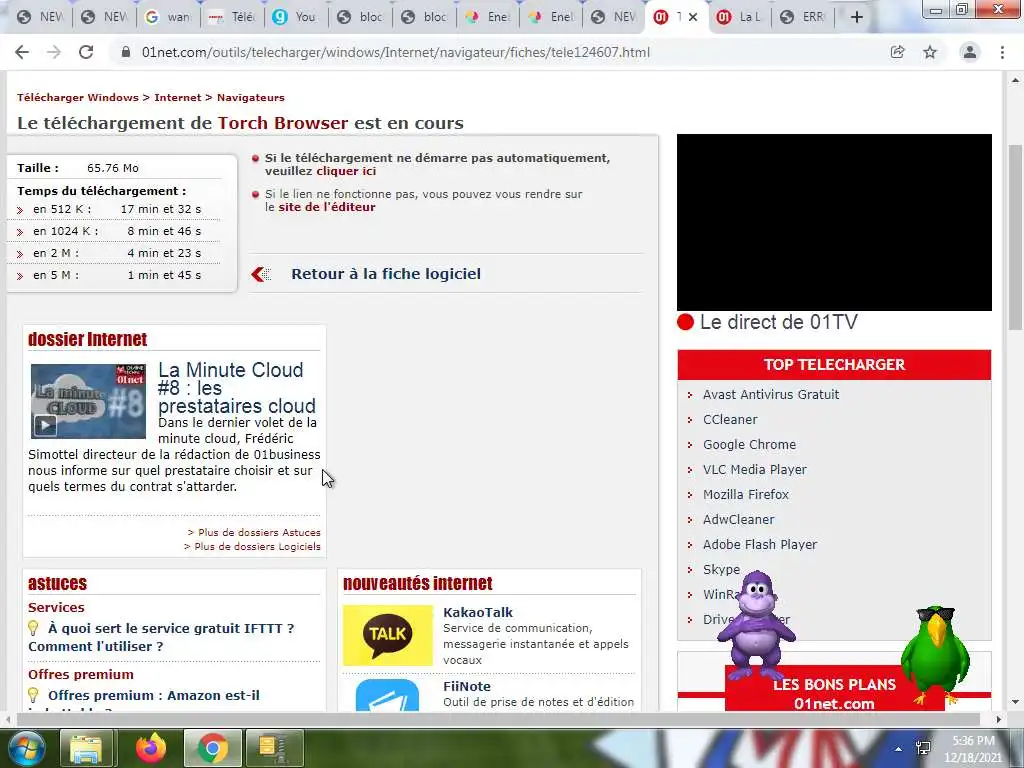Click the browser forward arrow
The height and width of the screenshot is (768, 1024).
[54, 52]
